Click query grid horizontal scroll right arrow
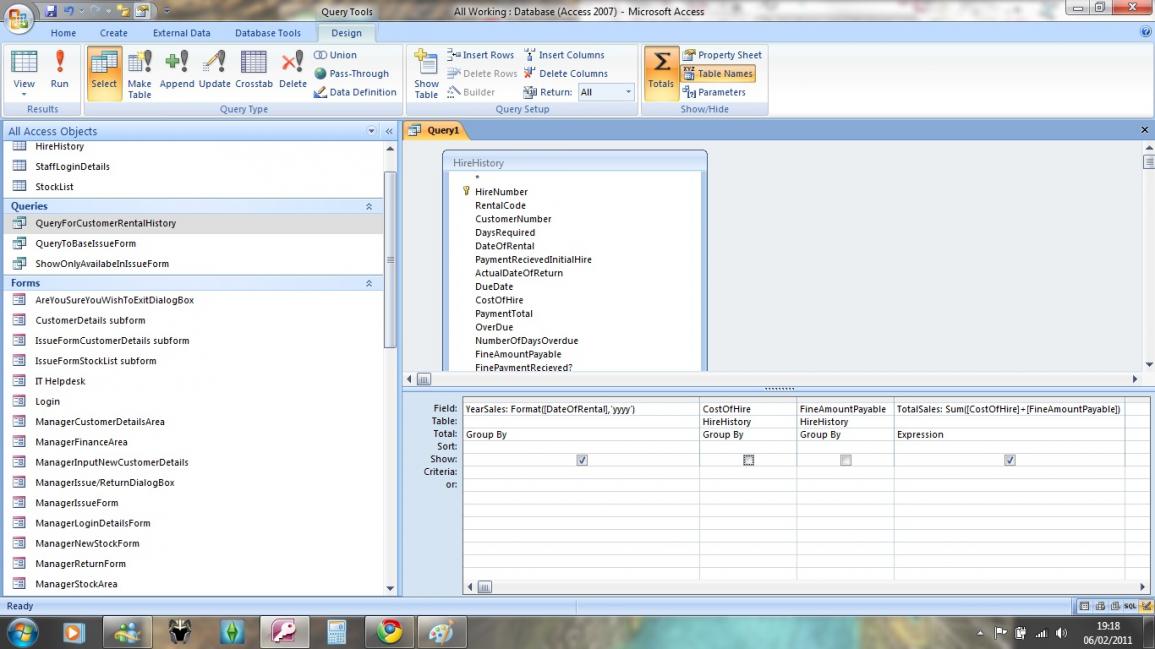 (x=1142, y=587)
